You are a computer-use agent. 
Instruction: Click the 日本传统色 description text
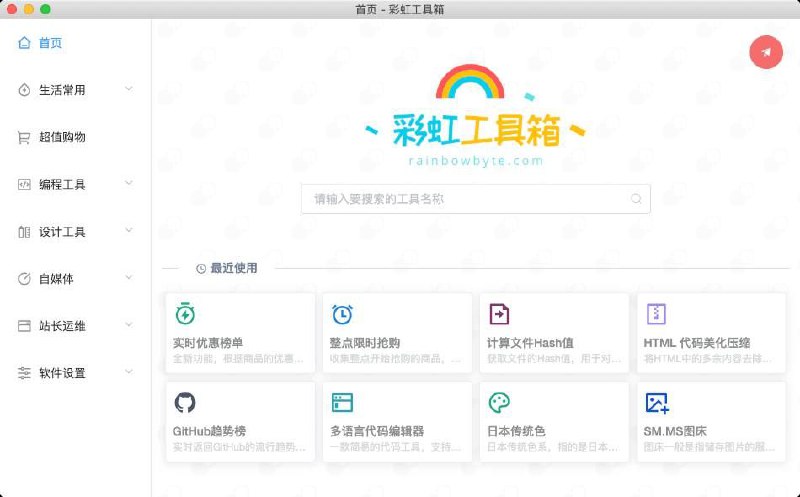click(554, 447)
